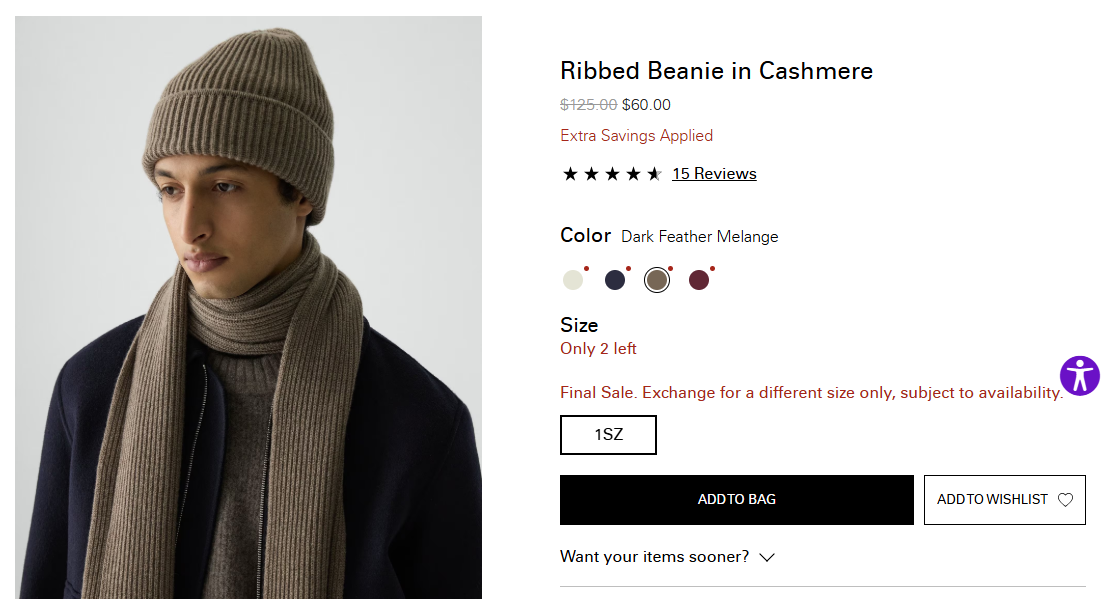
Task: Expand the Want your items sooner section
Action: click(654, 557)
